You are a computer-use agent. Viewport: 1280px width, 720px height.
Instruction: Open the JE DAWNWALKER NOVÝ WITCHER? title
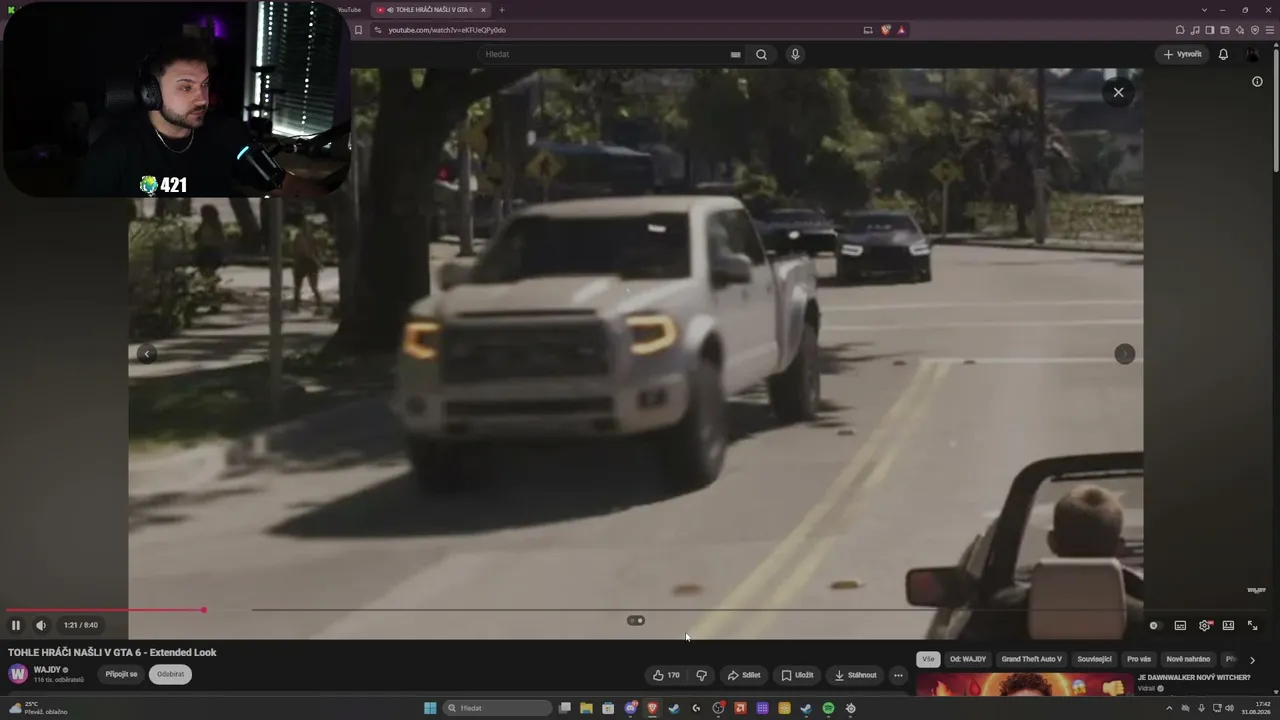(1194, 678)
